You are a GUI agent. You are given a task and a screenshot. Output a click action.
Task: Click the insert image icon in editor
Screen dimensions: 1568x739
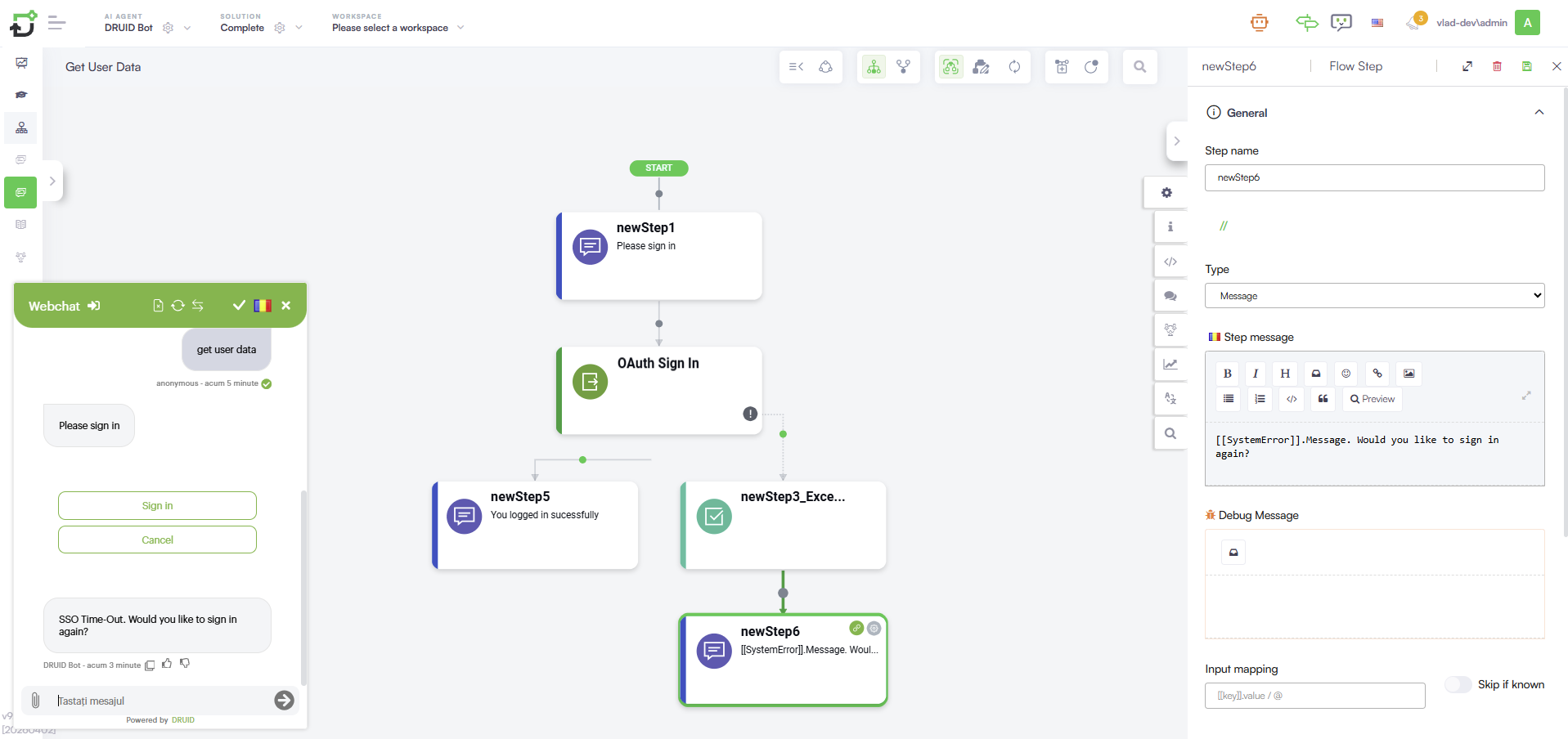point(1409,374)
